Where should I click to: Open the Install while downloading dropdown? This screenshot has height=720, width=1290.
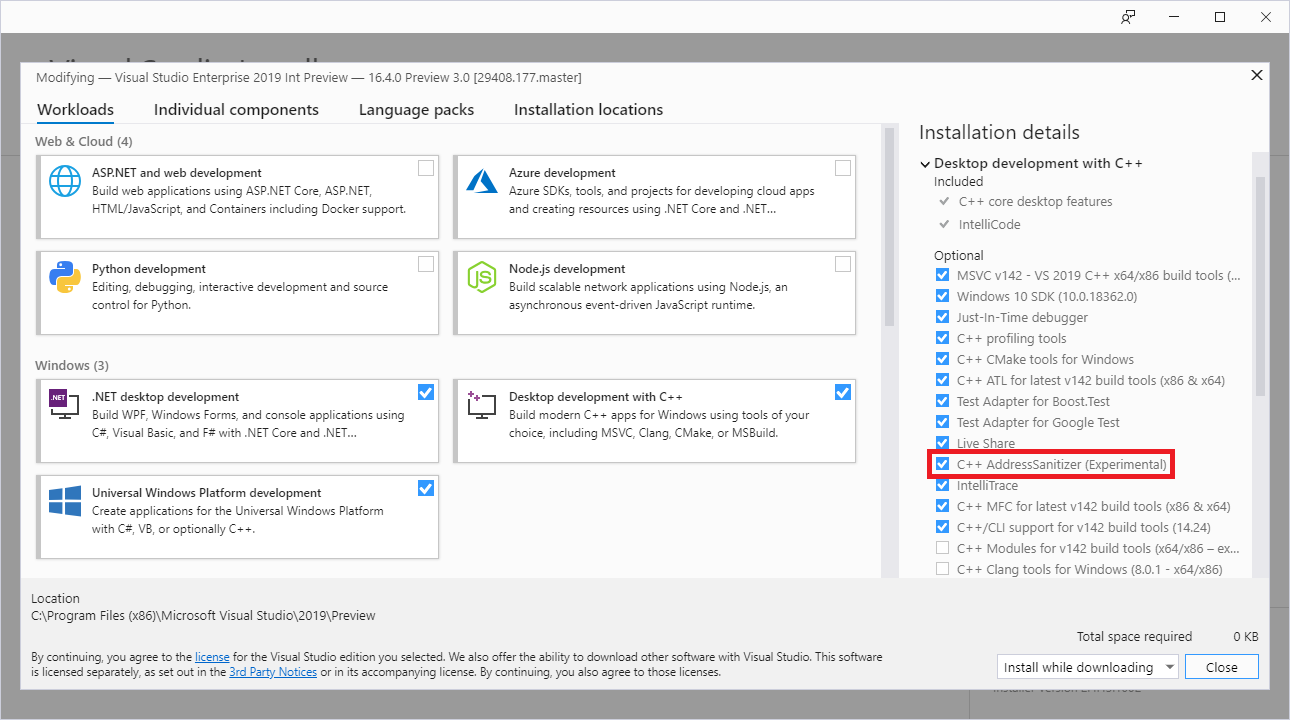1087,666
